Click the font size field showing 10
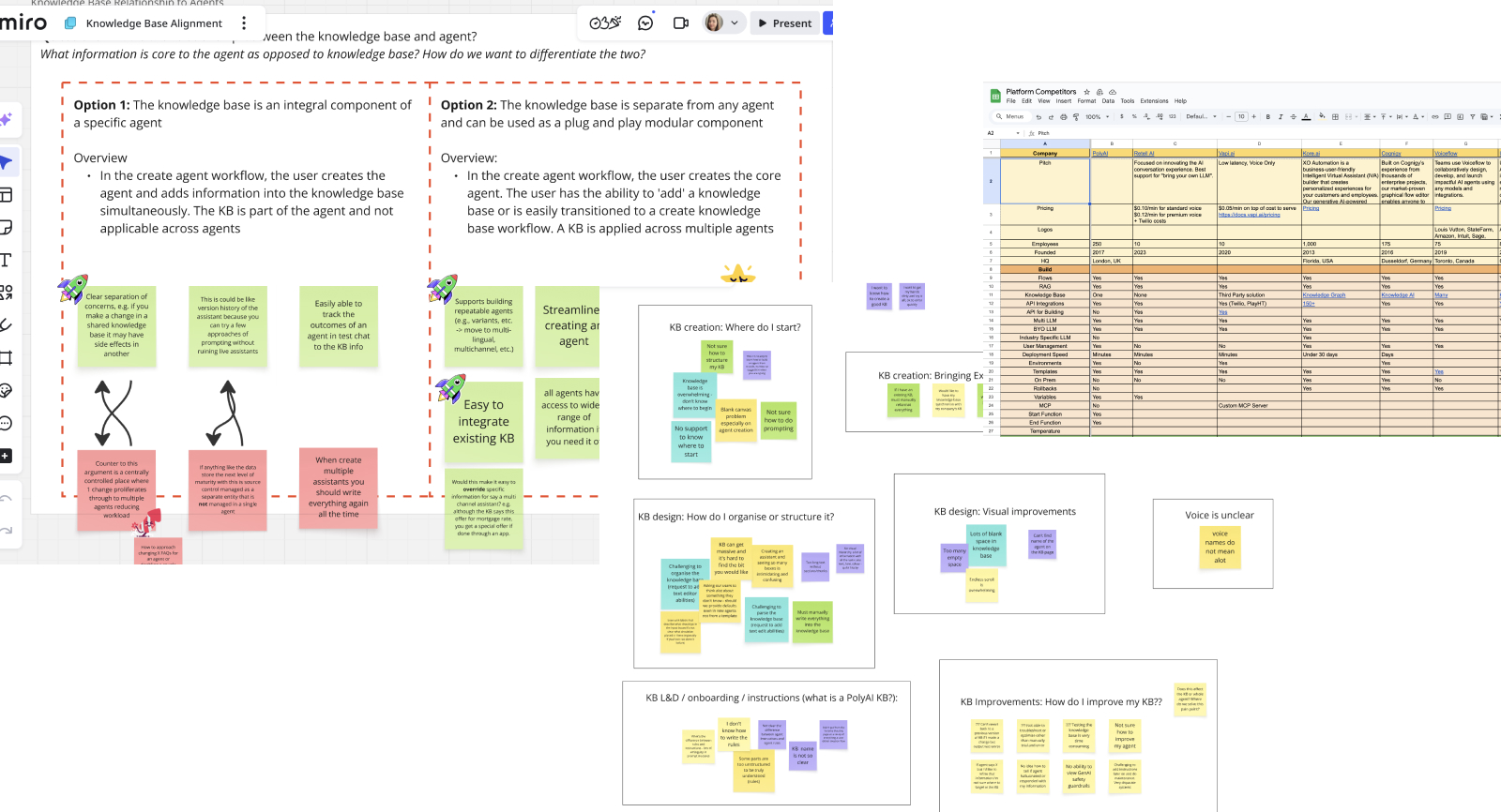Viewport: 1501px width, 812px height. click(1241, 117)
